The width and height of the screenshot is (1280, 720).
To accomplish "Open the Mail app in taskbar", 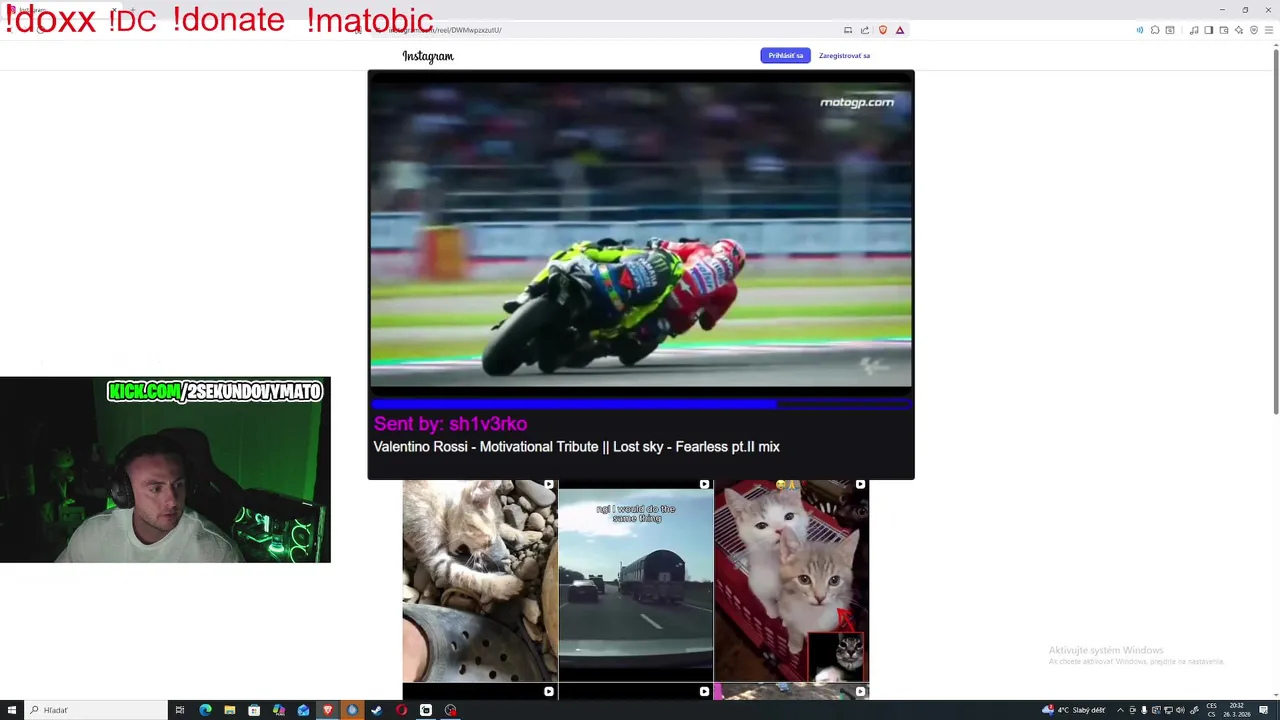I will [303, 710].
